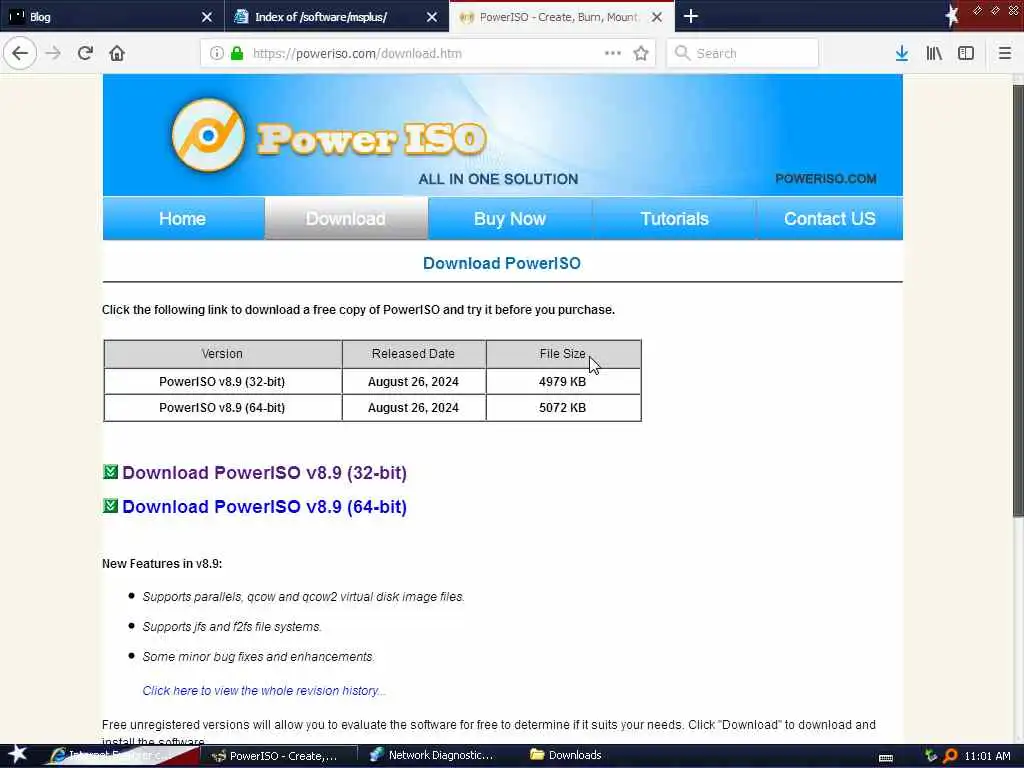
Task: Click the green secure padlock icon
Action: click(237, 53)
